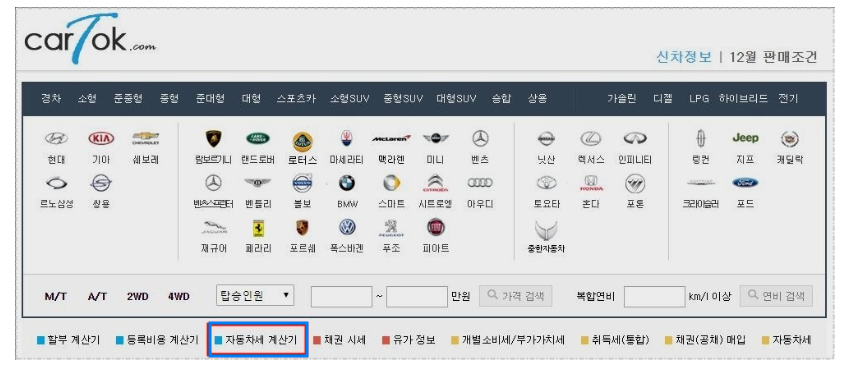The height and width of the screenshot is (374, 845).
Task: Choose the BMW logo
Action: [347, 183]
